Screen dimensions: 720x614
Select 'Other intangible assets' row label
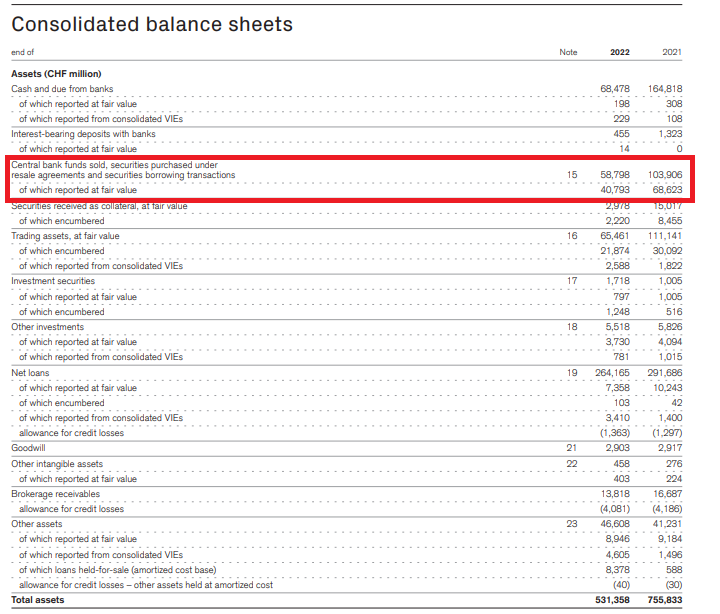pos(57,464)
